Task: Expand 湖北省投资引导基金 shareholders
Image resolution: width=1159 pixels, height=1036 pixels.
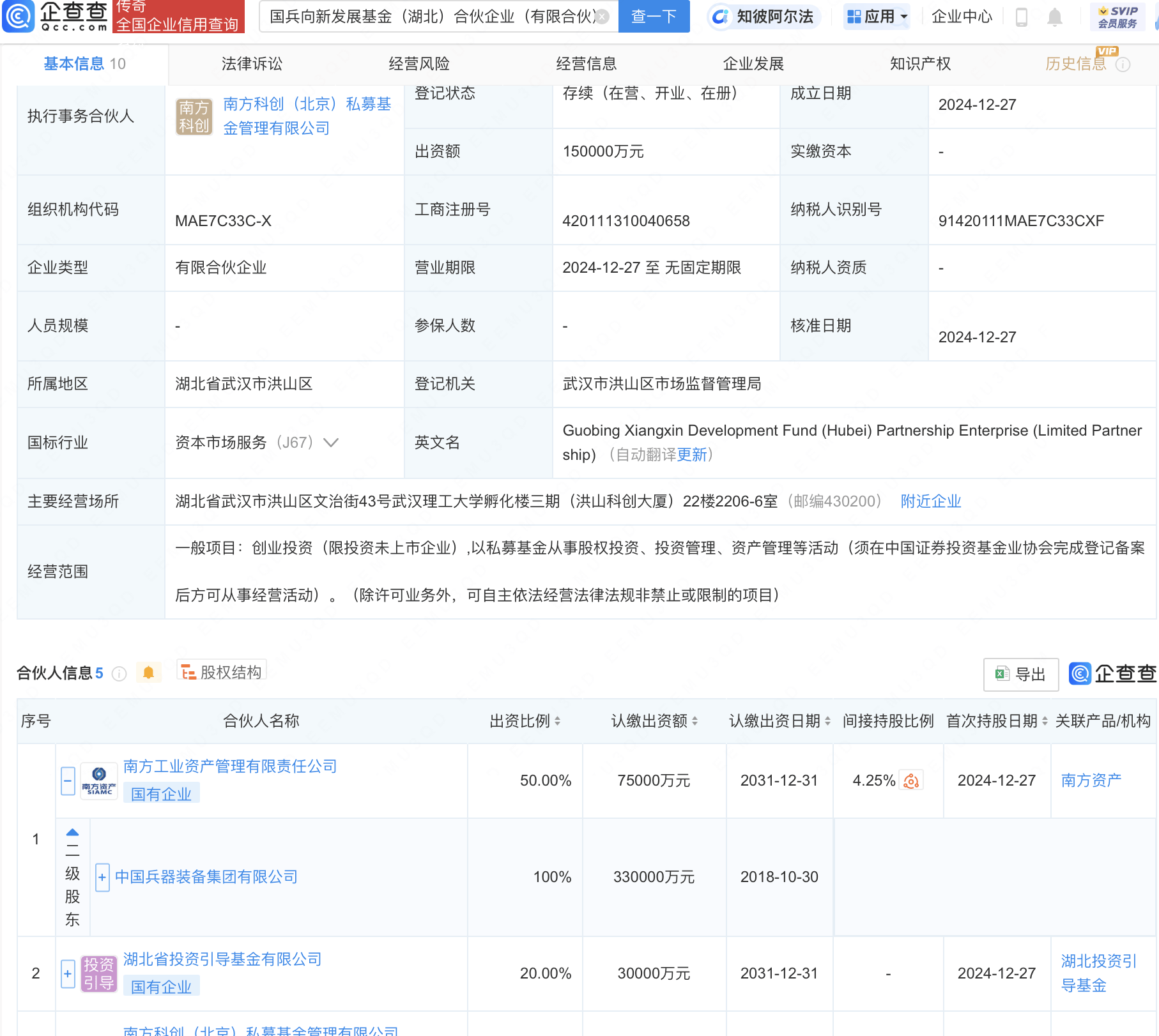Action: [x=68, y=973]
